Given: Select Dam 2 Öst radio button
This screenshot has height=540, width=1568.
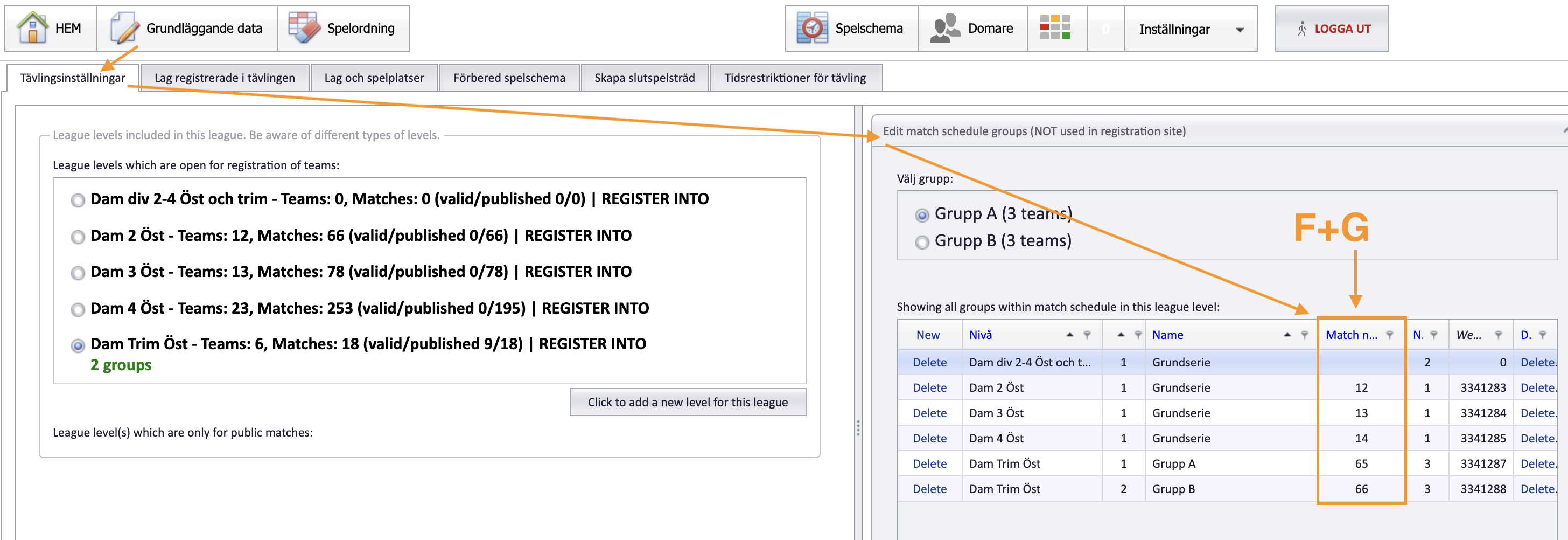Looking at the screenshot, I should [78, 237].
